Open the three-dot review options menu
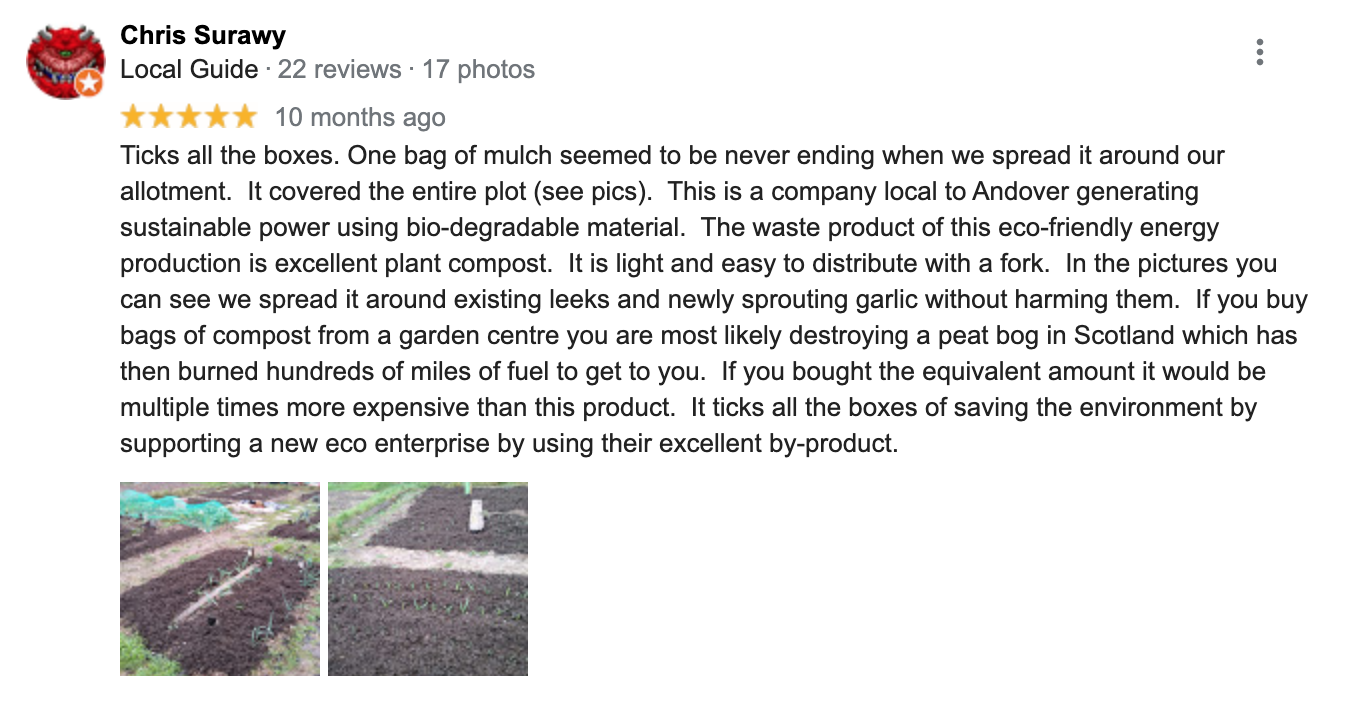The image size is (1350, 702). click(x=1260, y=52)
